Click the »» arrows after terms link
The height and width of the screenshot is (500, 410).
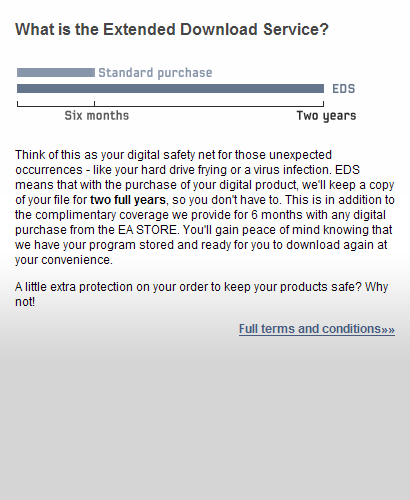point(388,330)
